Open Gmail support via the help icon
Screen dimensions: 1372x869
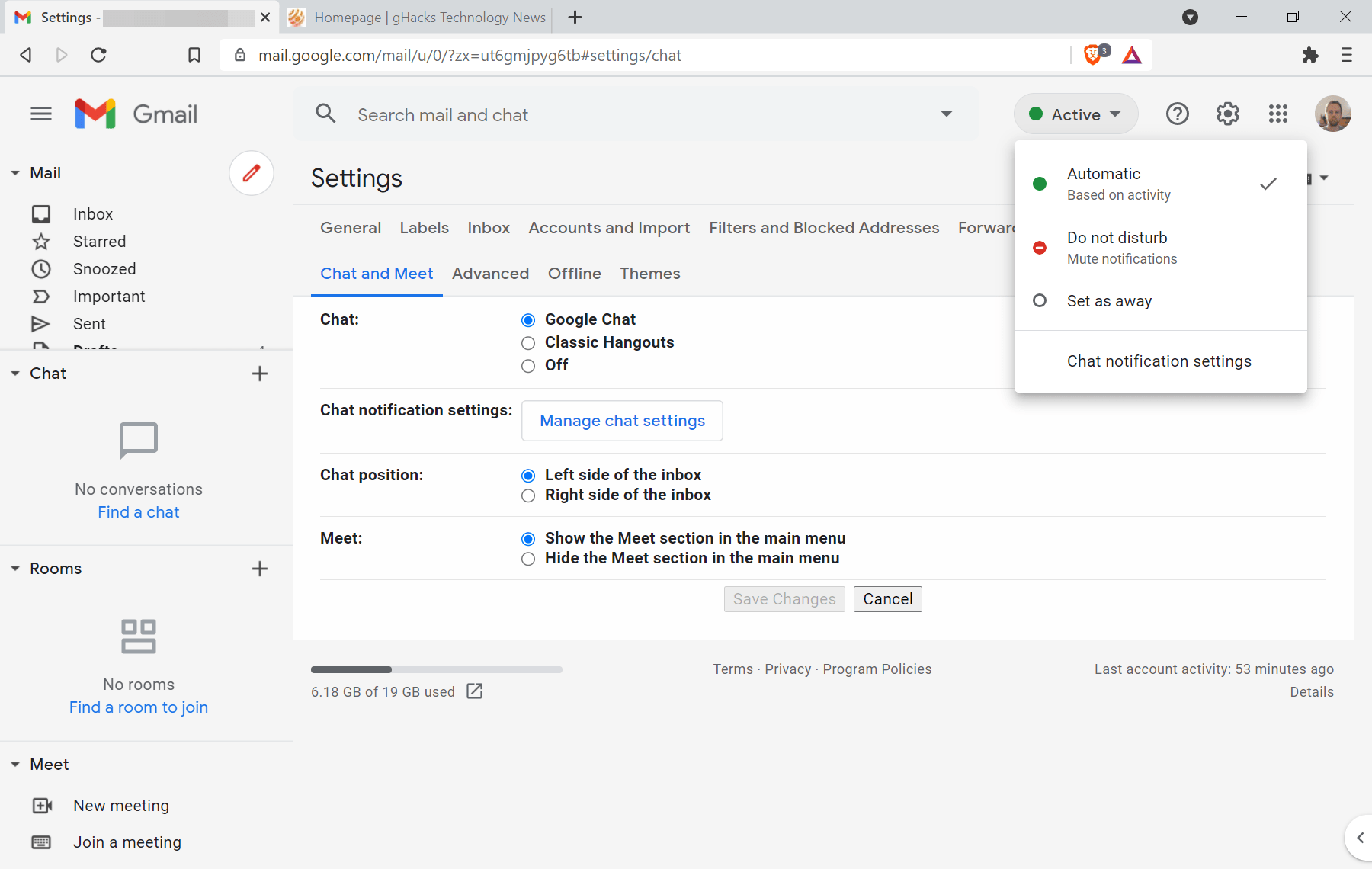[1177, 114]
